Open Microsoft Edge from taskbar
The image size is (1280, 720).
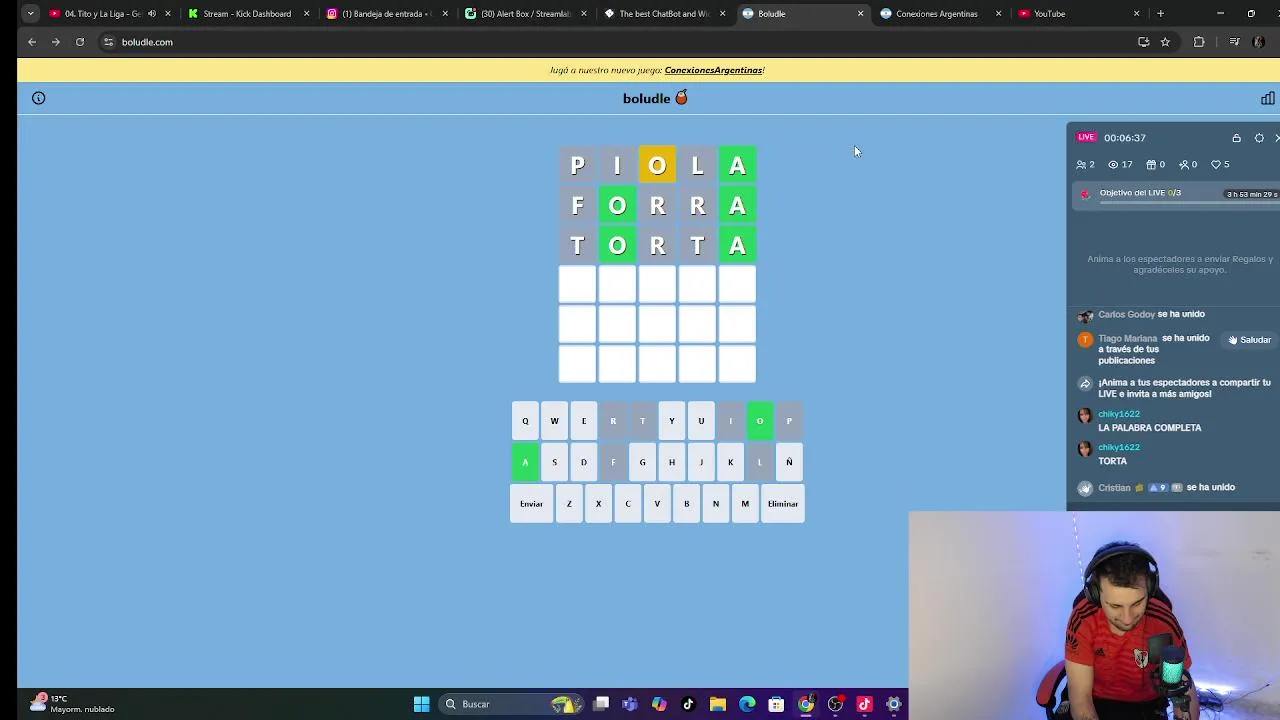[747, 704]
